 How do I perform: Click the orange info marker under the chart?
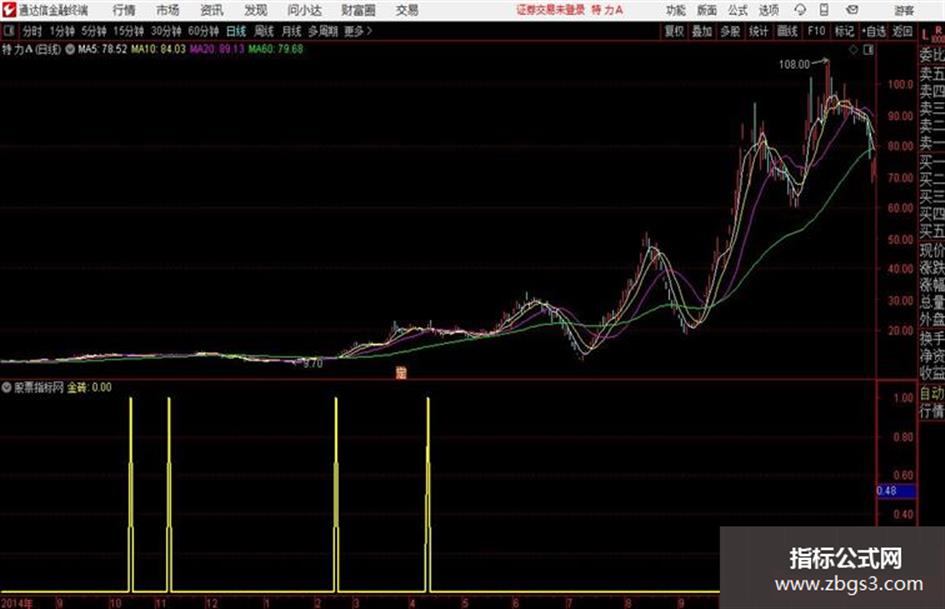tap(401, 373)
